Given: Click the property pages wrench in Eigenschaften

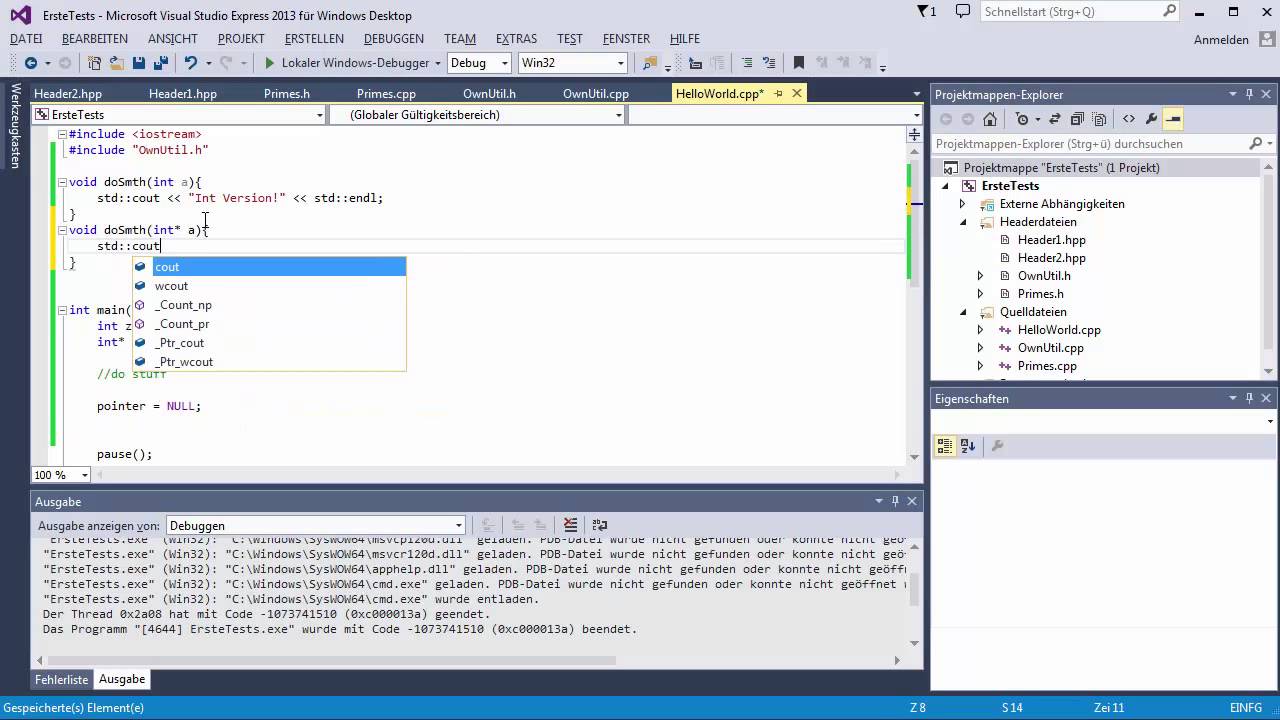Looking at the screenshot, I should click(997, 446).
